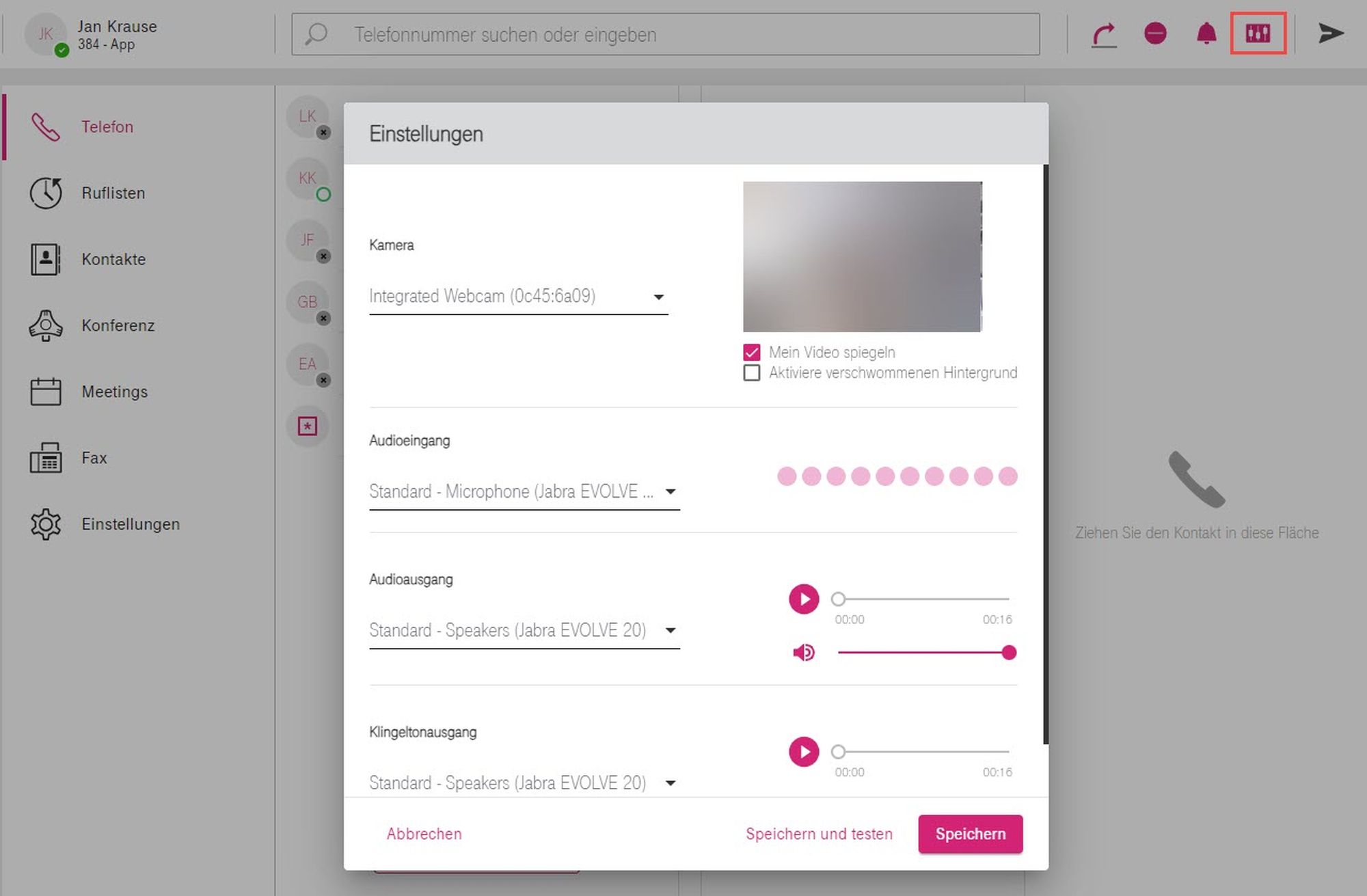
Task: Click the do-not-disturb icon in top bar
Action: (1155, 33)
